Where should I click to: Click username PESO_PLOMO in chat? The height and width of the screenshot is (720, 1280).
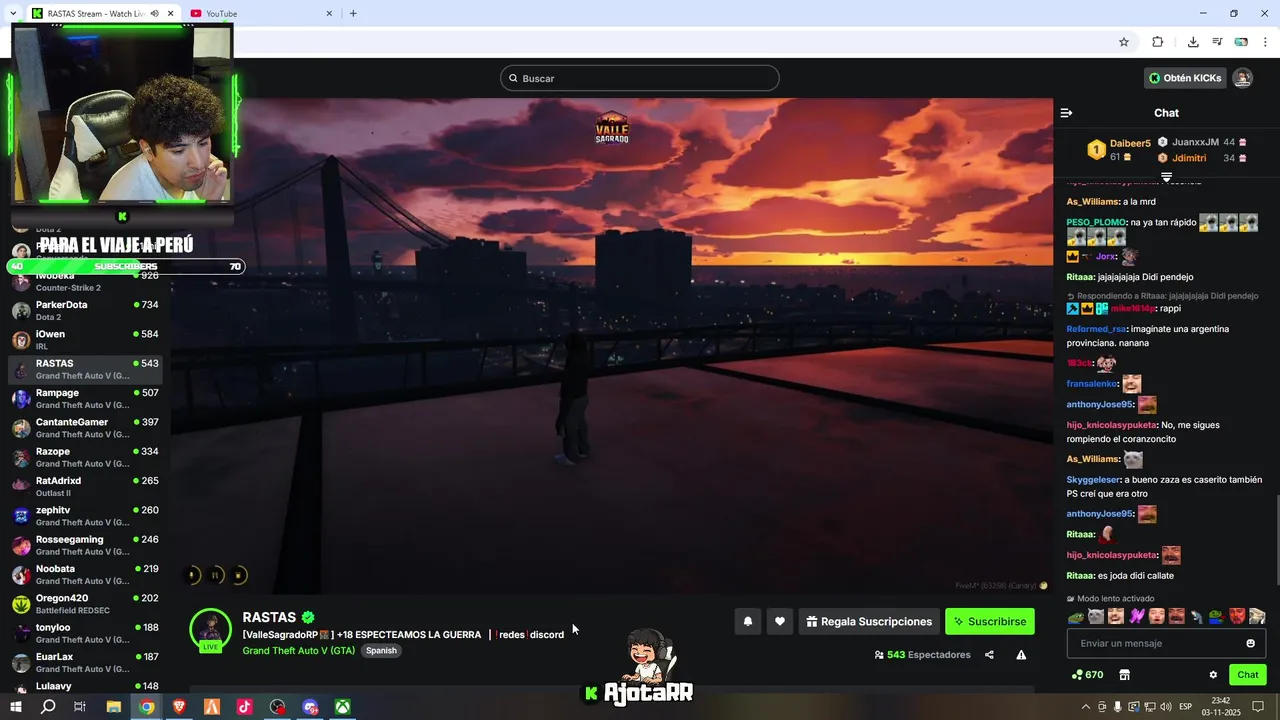coord(1096,222)
